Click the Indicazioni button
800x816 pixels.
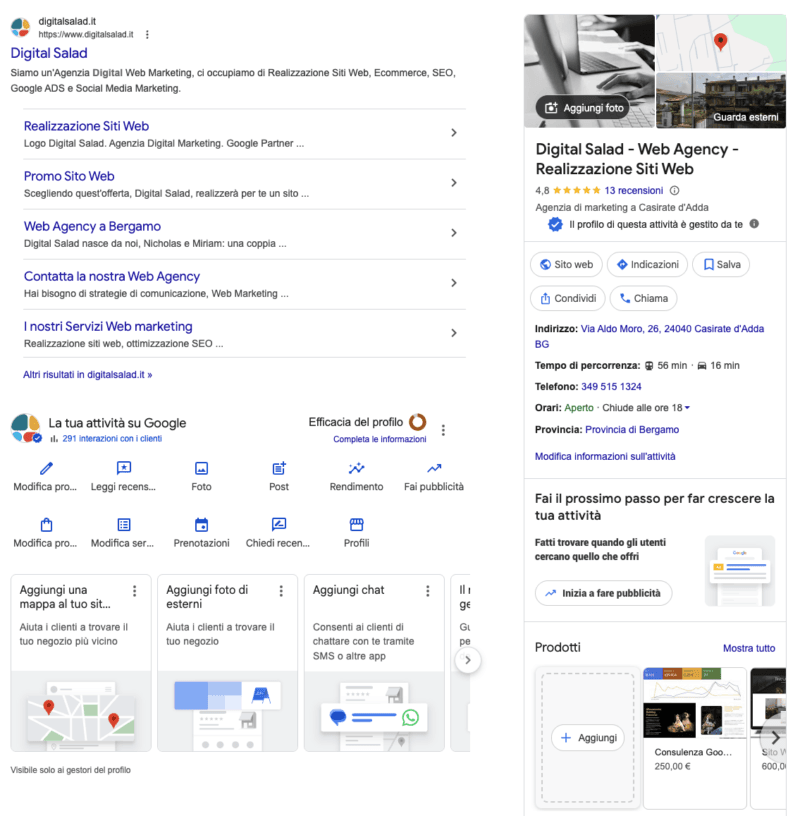(x=647, y=264)
